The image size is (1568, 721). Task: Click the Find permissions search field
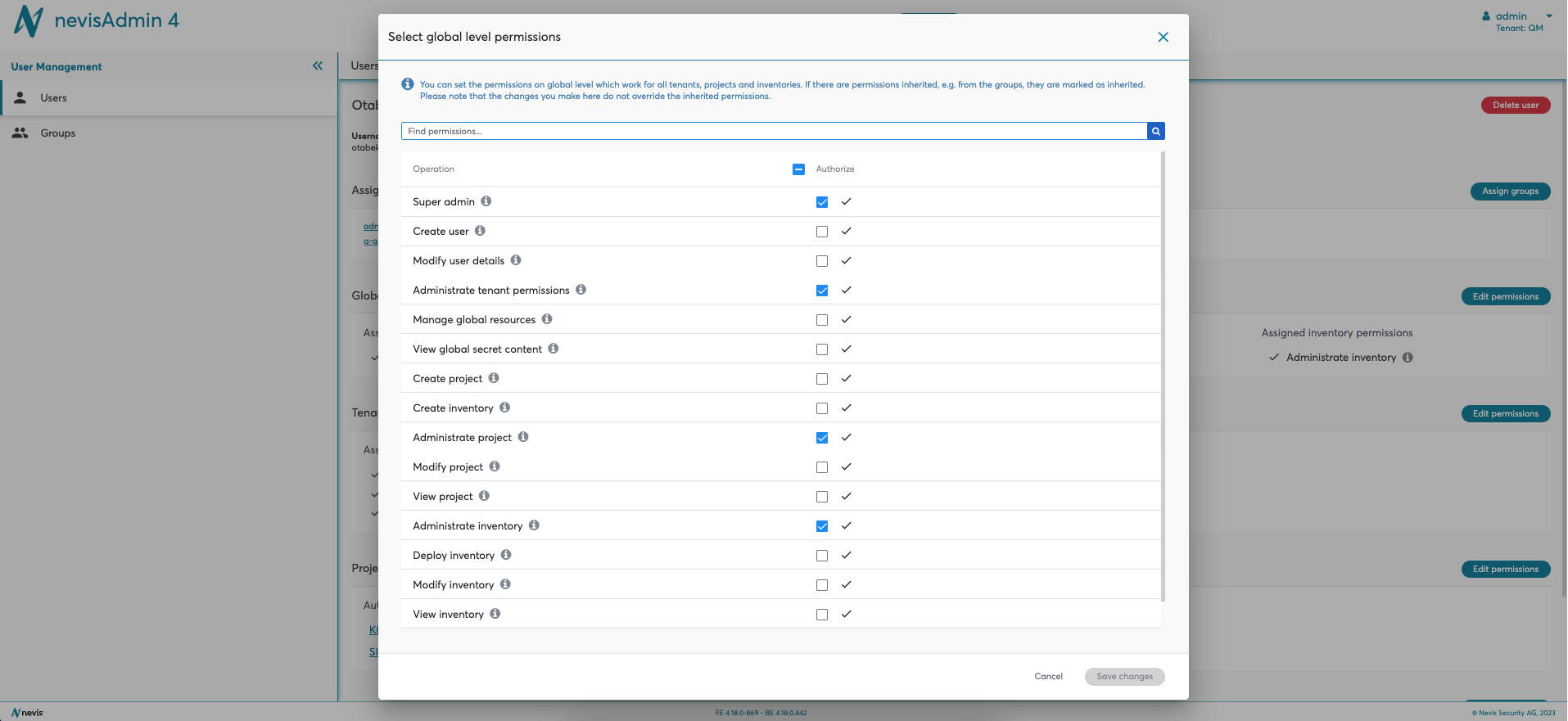[773, 131]
